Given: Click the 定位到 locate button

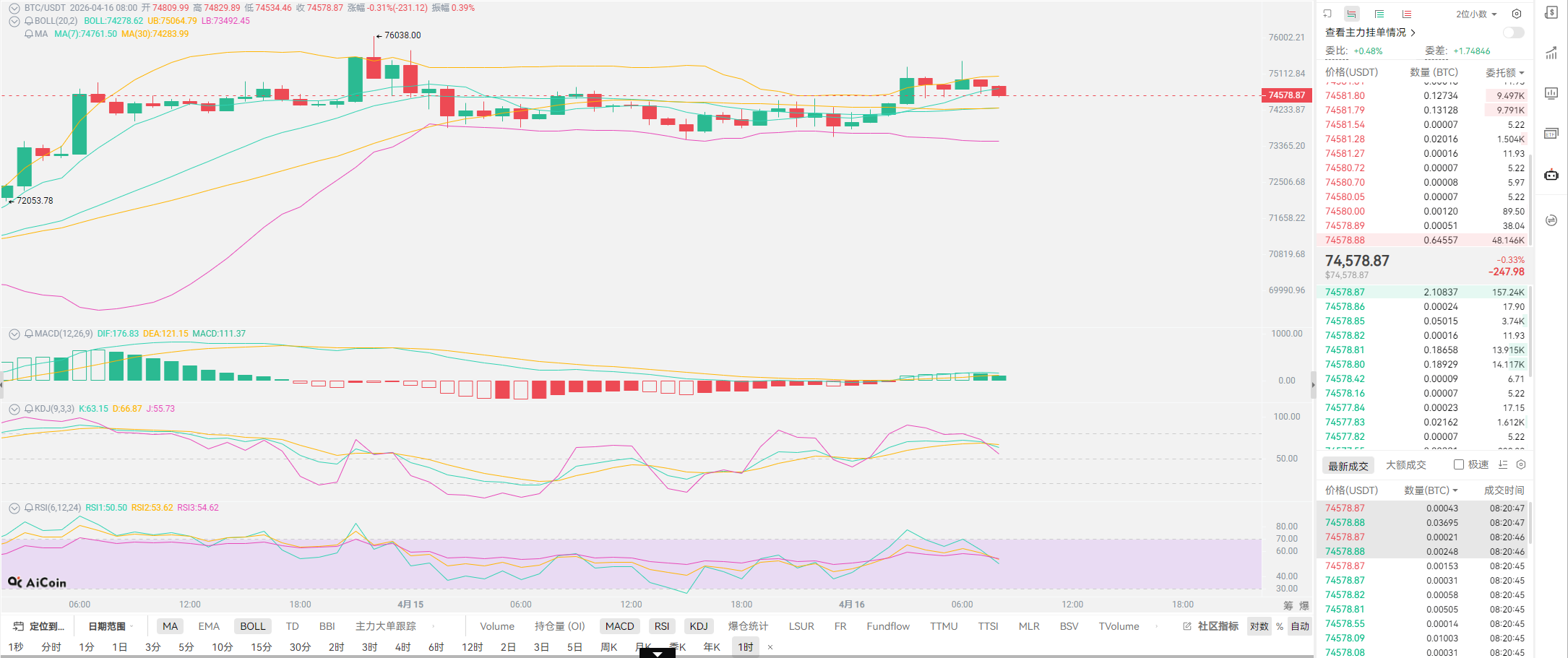Looking at the screenshot, I should [x=40, y=626].
